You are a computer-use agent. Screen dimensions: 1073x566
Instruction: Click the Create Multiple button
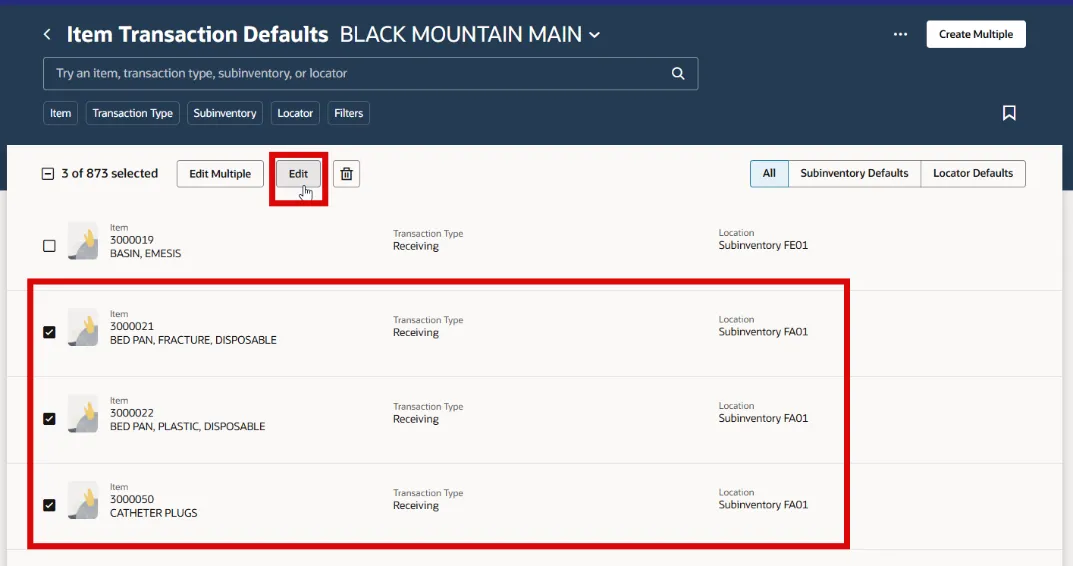(975, 34)
